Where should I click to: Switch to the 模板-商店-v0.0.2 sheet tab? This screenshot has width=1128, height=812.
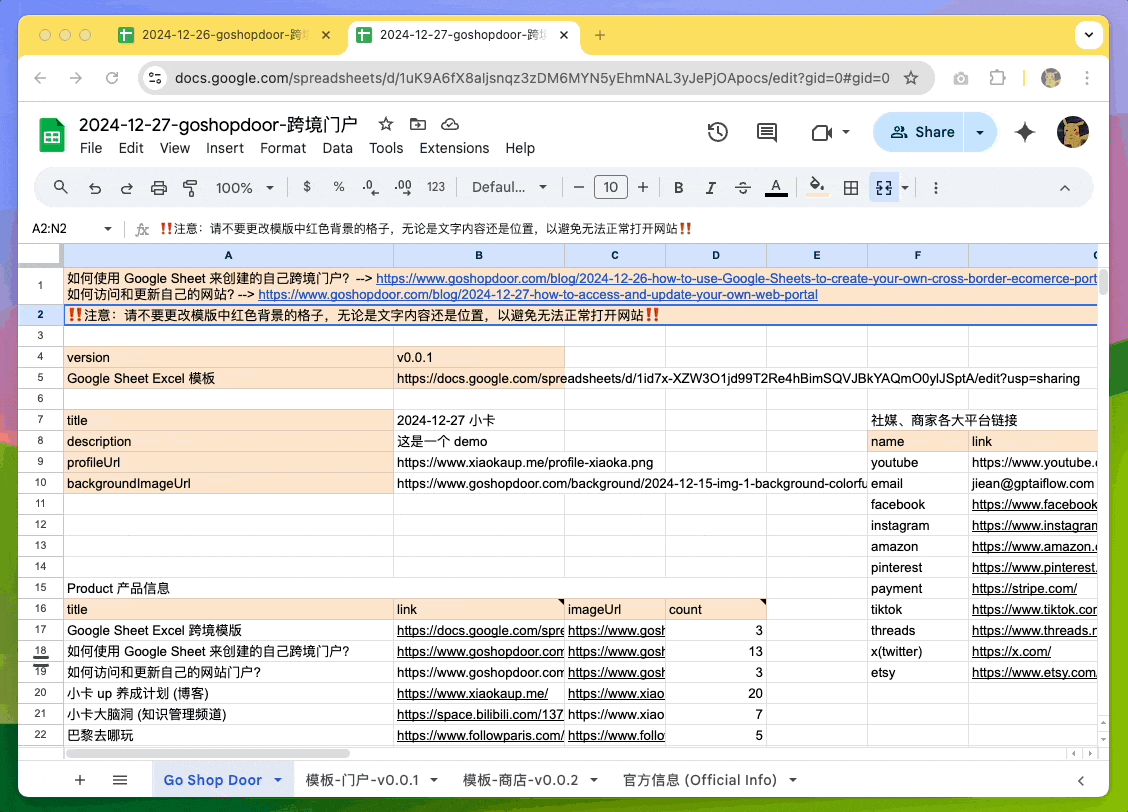(x=521, y=780)
